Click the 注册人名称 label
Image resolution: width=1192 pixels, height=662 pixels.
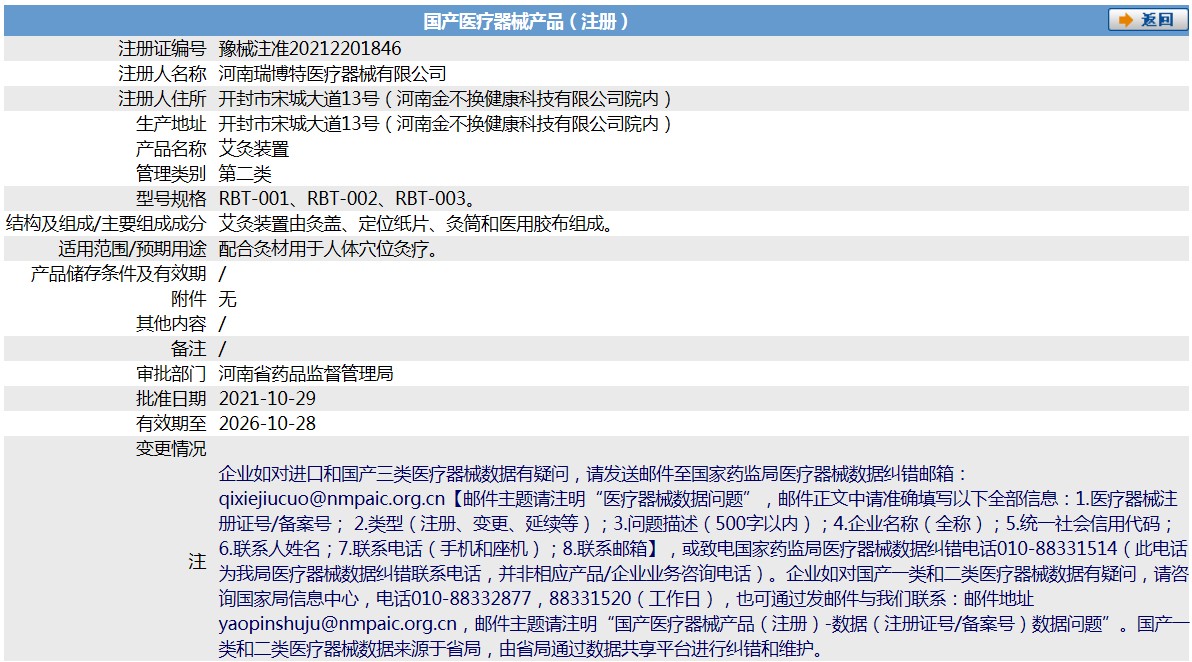[x=162, y=74]
